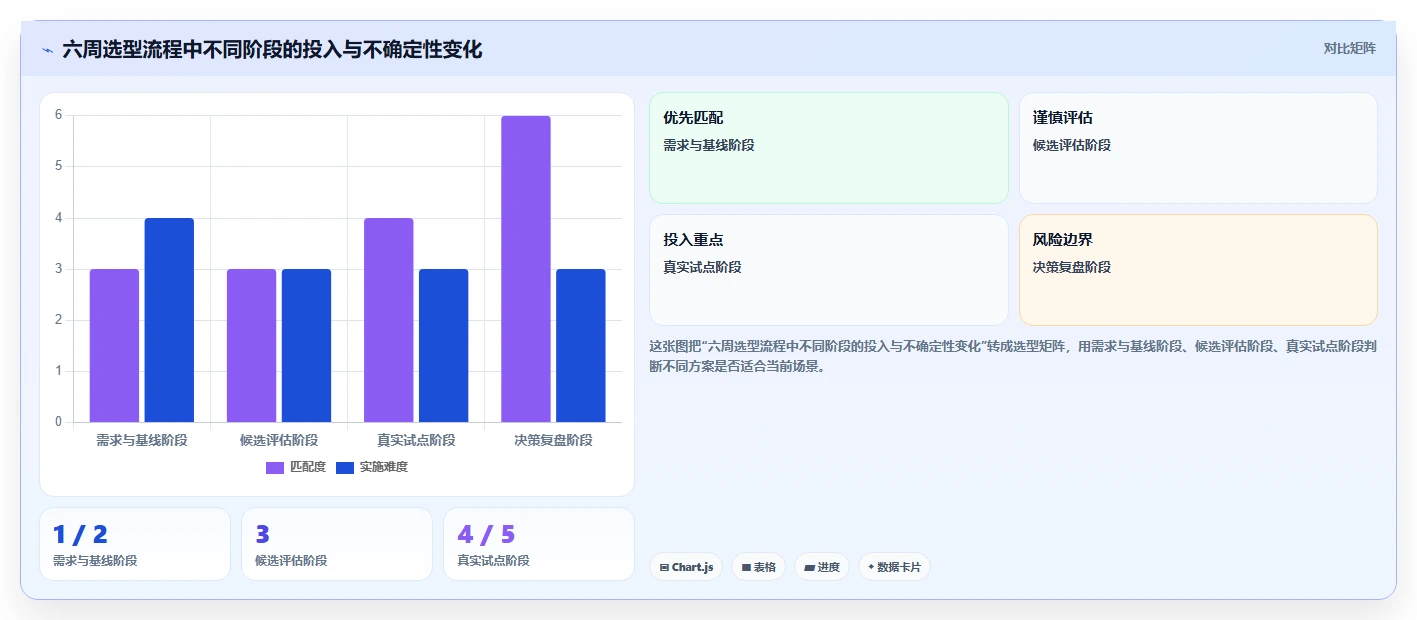Click 候选评估阶段 caption under the 3 stat
The width and height of the screenshot is (1417, 620).
click(x=292, y=561)
